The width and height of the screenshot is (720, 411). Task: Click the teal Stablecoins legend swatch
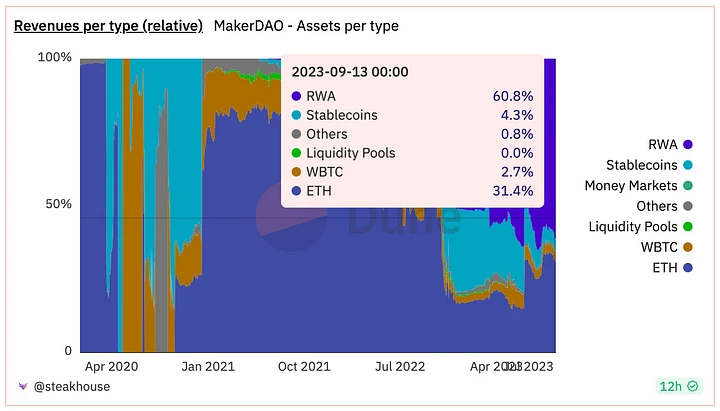687,165
